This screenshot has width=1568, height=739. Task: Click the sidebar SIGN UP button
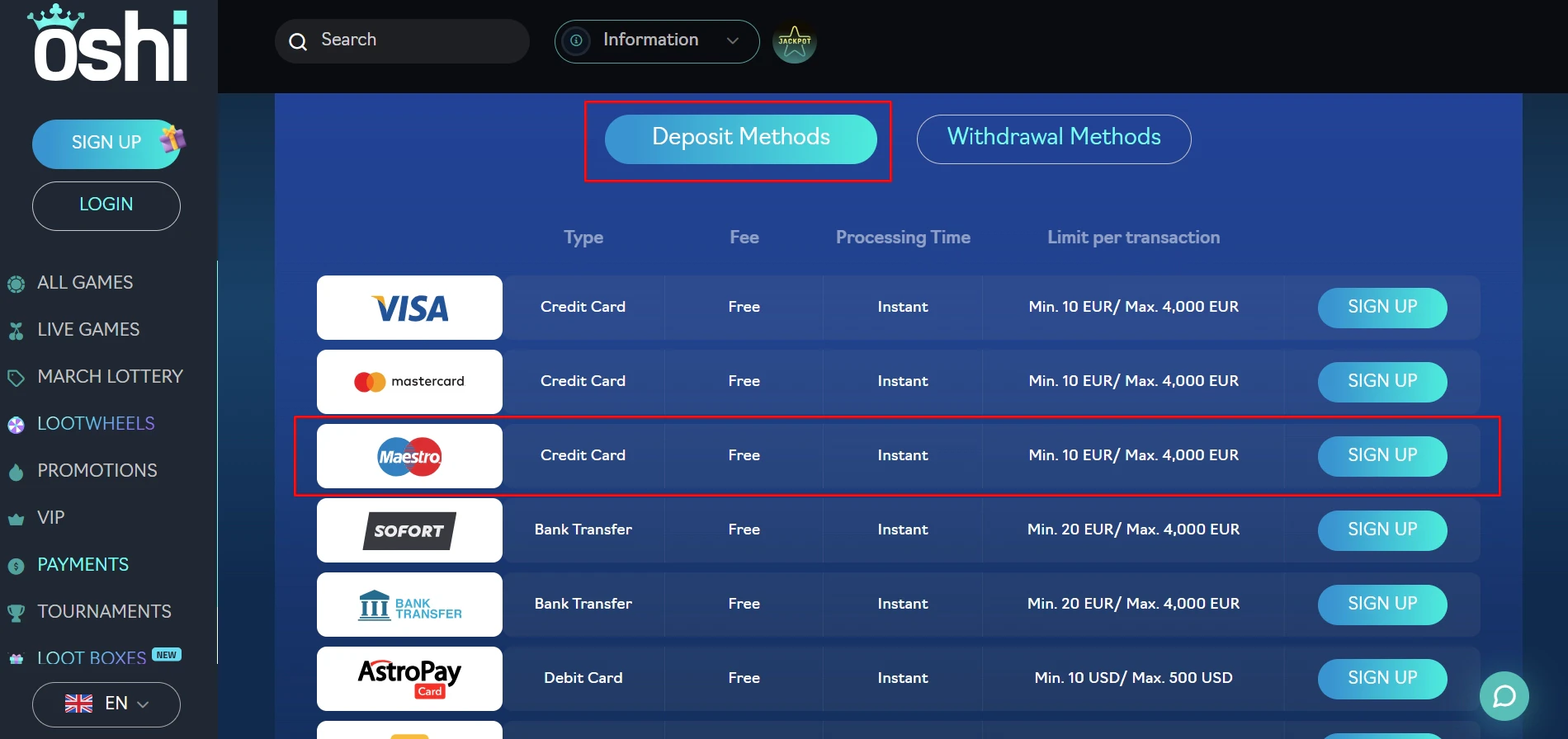click(x=106, y=144)
